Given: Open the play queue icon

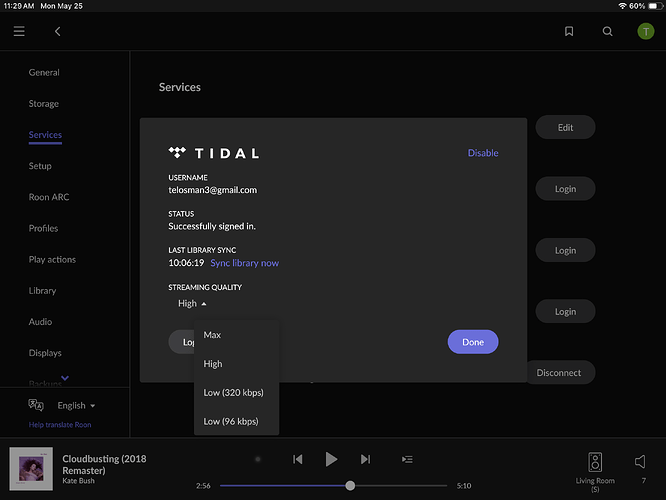Looking at the screenshot, I should click(407, 459).
